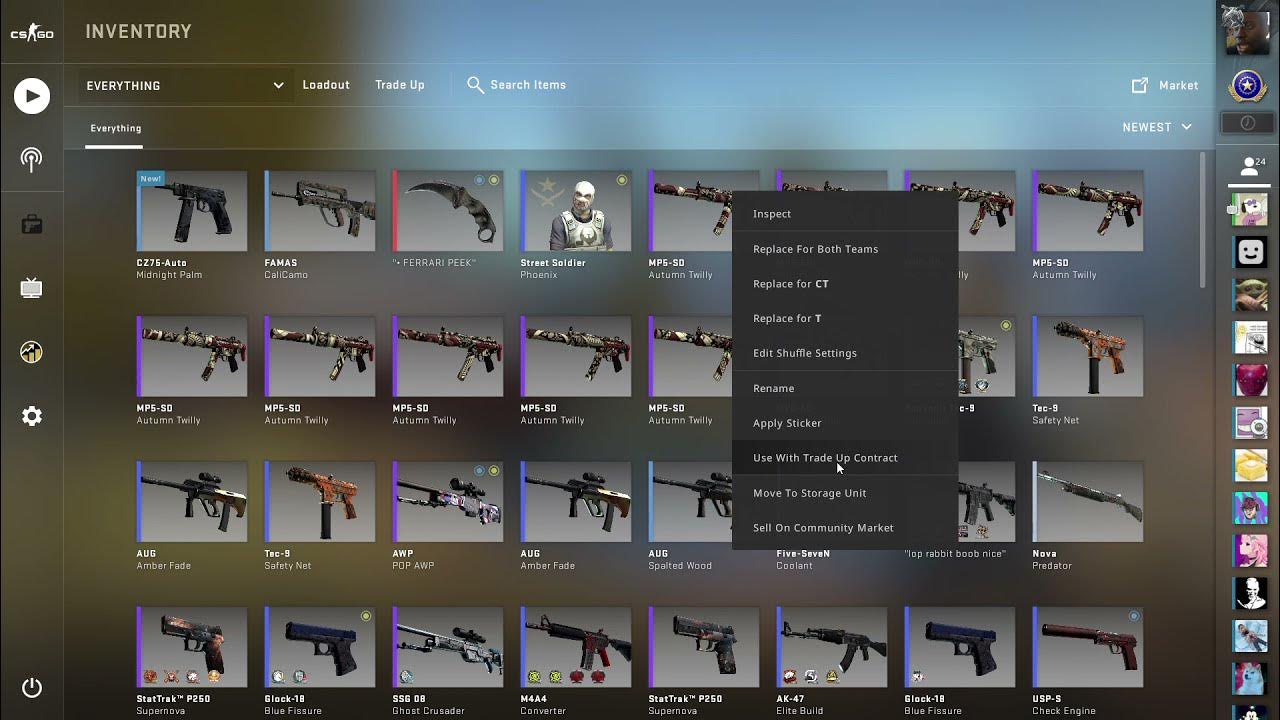The width and height of the screenshot is (1280, 720).
Task: Switch to the Everything tab
Action: (116, 128)
